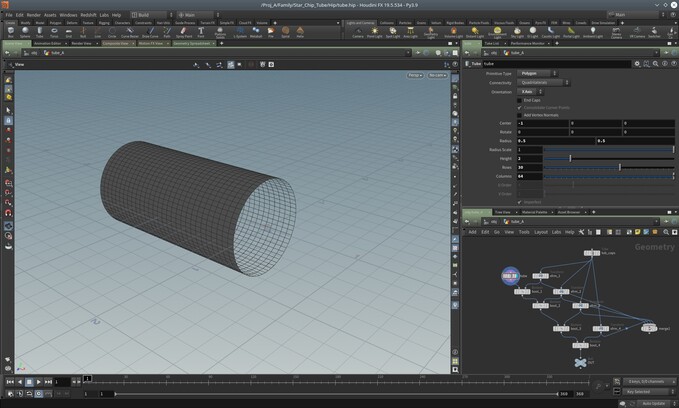Add a Camera from the Lights shelf
679x408 pixels.
[358, 32]
